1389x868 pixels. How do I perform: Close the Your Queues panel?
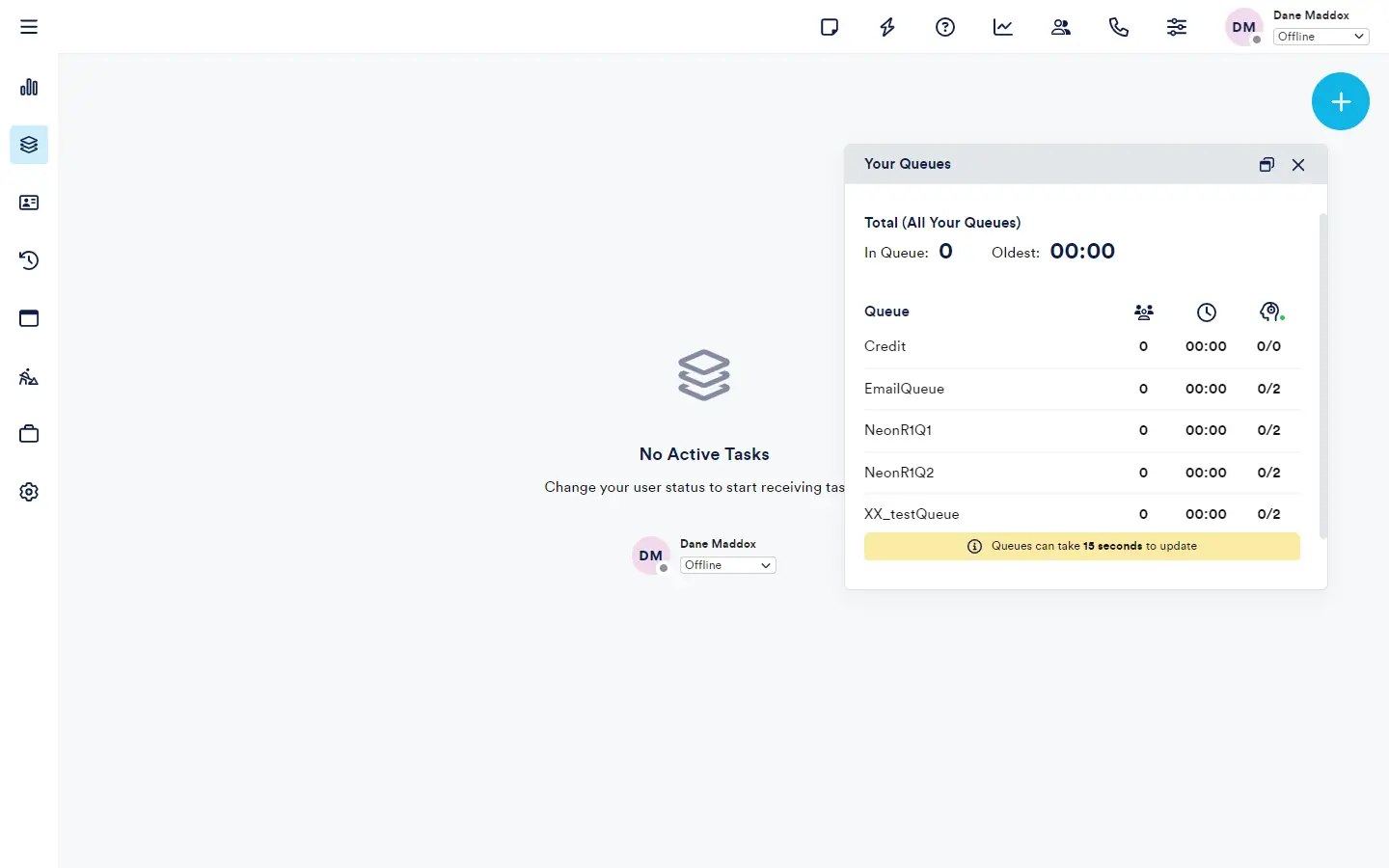point(1298,165)
